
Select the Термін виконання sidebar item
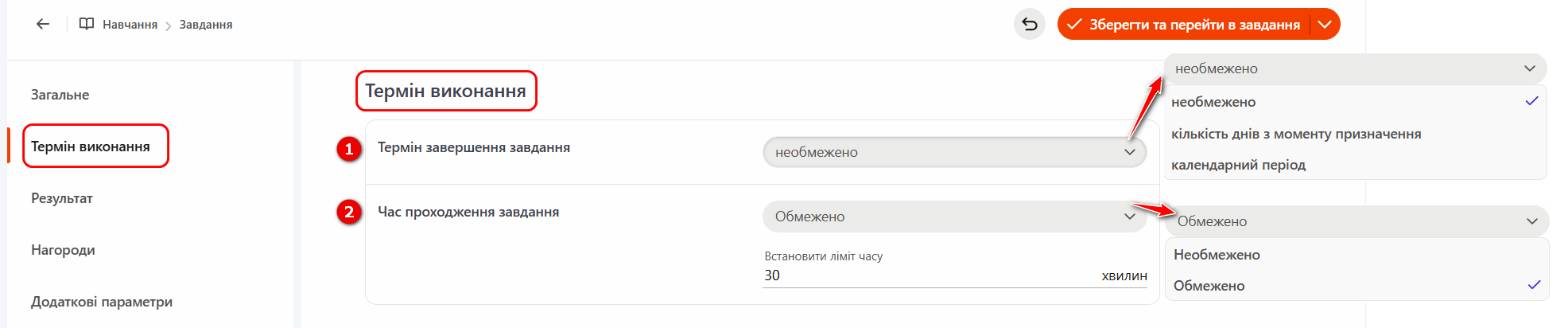coord(91,146)
